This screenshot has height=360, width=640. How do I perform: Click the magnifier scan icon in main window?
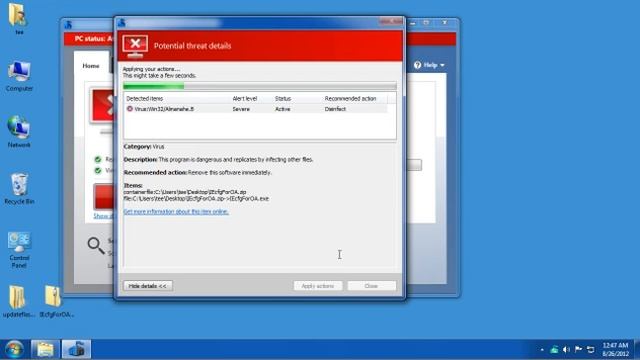tap(96, 246)
